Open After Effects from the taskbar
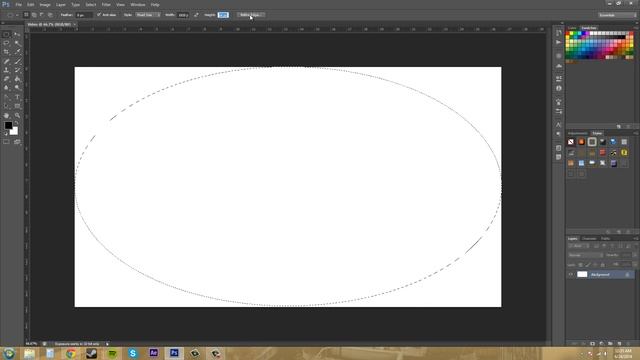 point(153,353)
